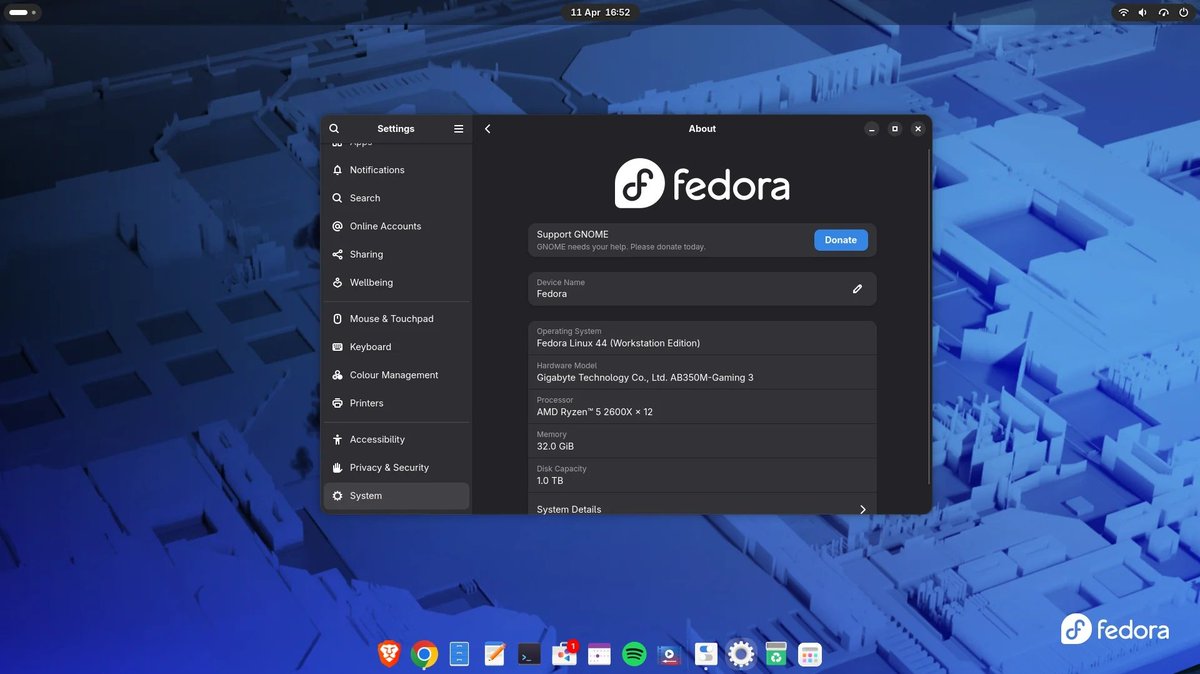The width and height of the screenshot is (1200, 674).
Task: Click the power icon in top bar
Action: coord(1182,12)
